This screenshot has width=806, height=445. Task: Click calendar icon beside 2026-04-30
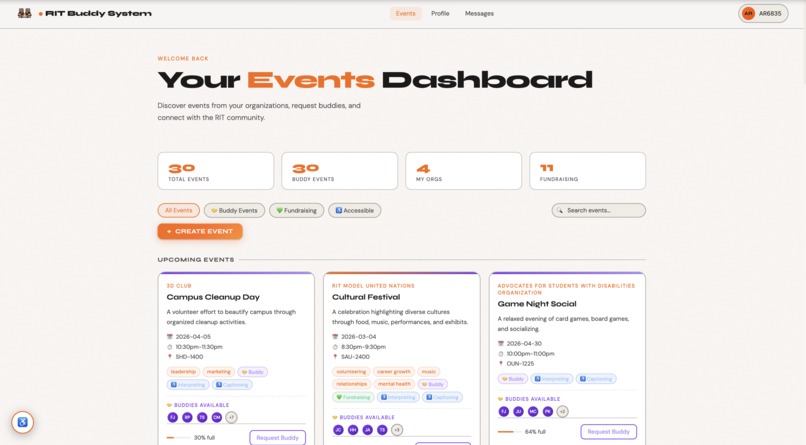click(501, 343)
